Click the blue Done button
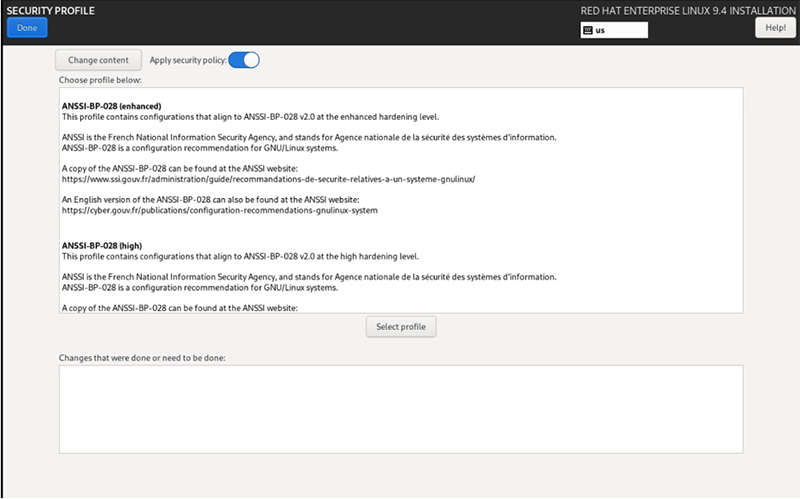This screenshot has height=499, width=800. (x=27, y=28)
